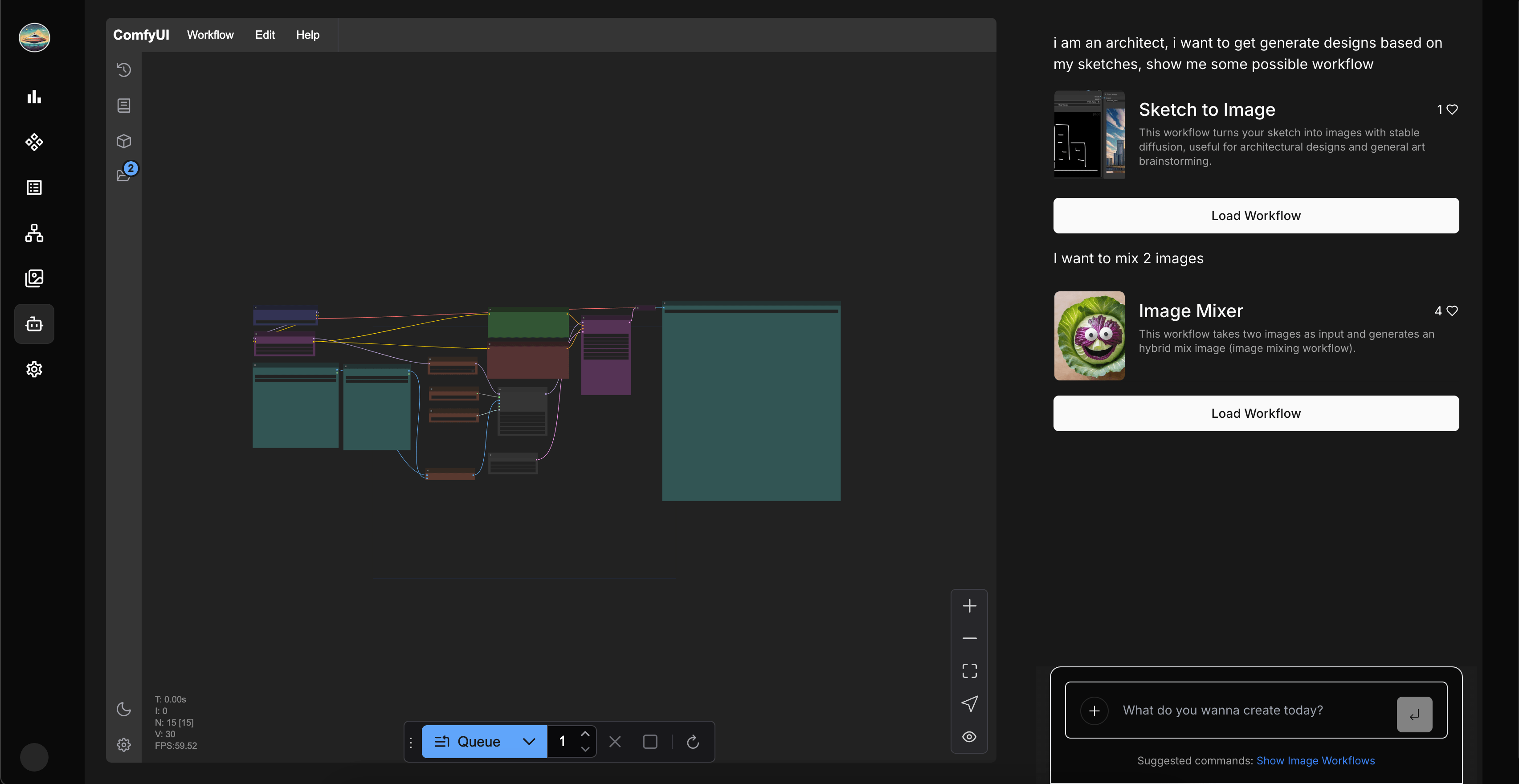Toggle link visibility eye icon
This screenshot has width=1519, height=784.
(x=969, y=737)
